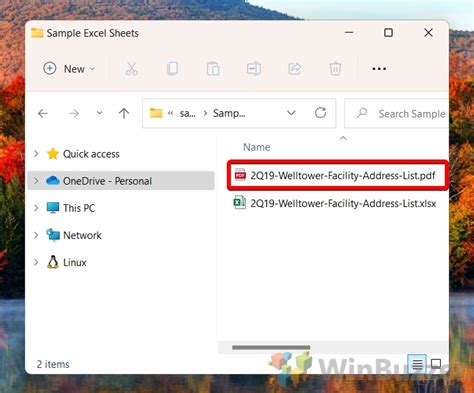The image size is (474, 393).
Task: Click the 'Samp...' breadcrumb segment
Action: [x=229, y=113]
